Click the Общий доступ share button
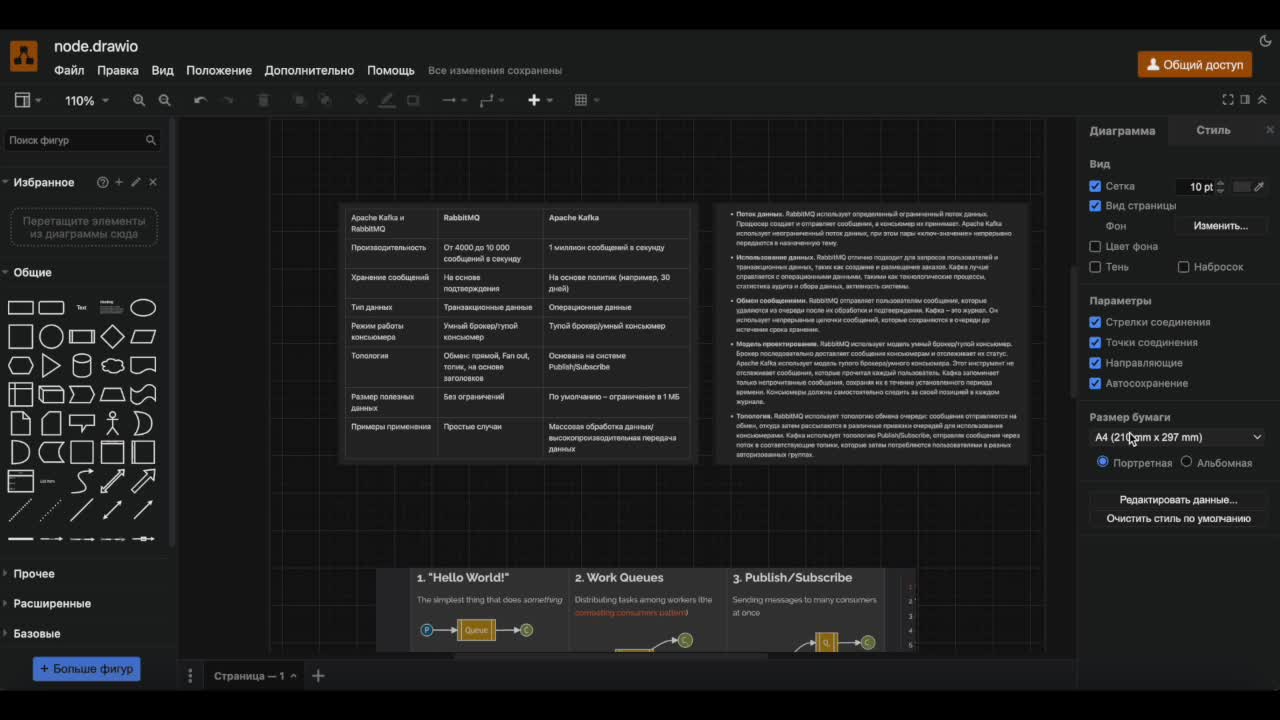The width and height of the screenshot is (1280, 720). [1195, 64]
